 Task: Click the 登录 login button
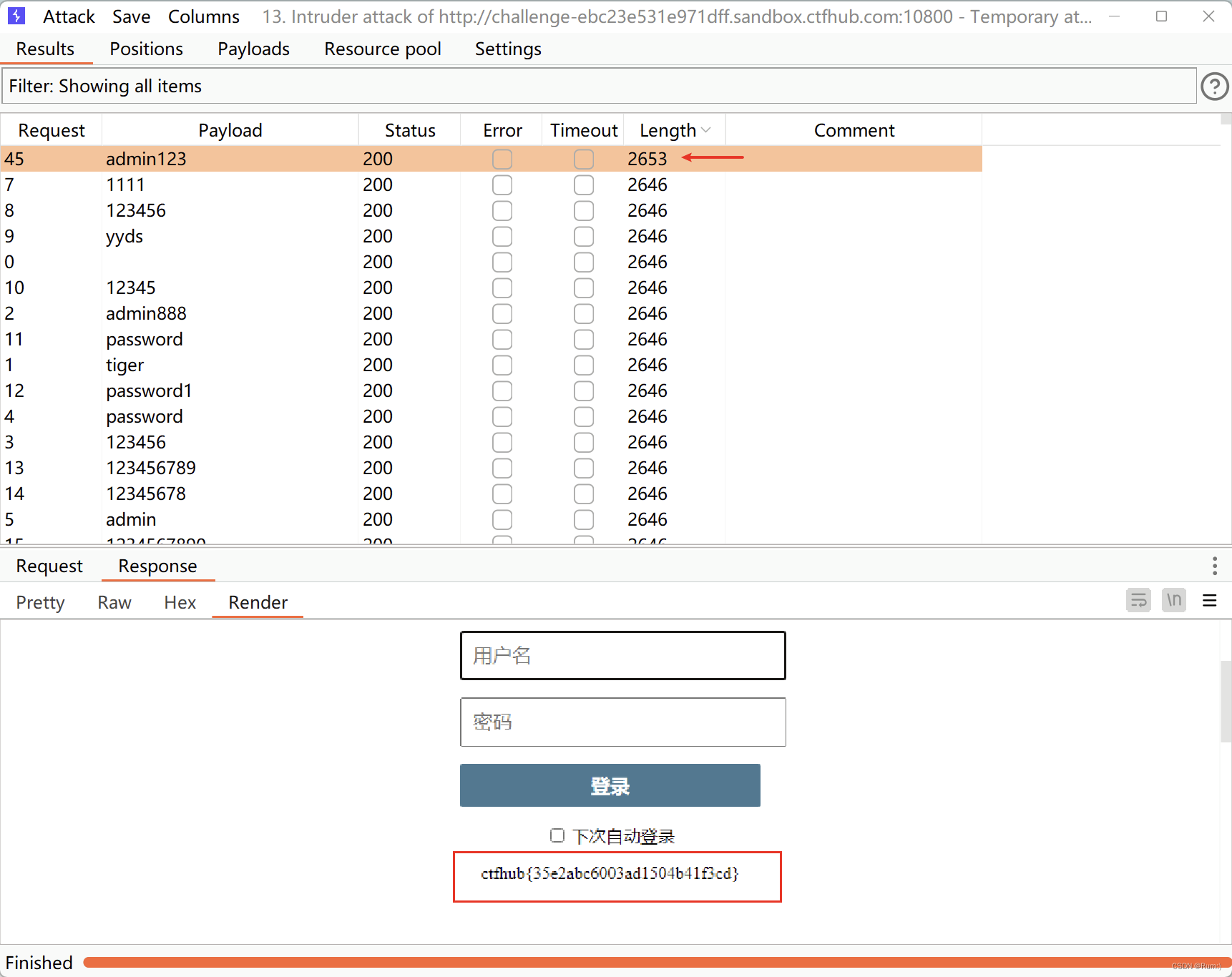tap(610, 785)
